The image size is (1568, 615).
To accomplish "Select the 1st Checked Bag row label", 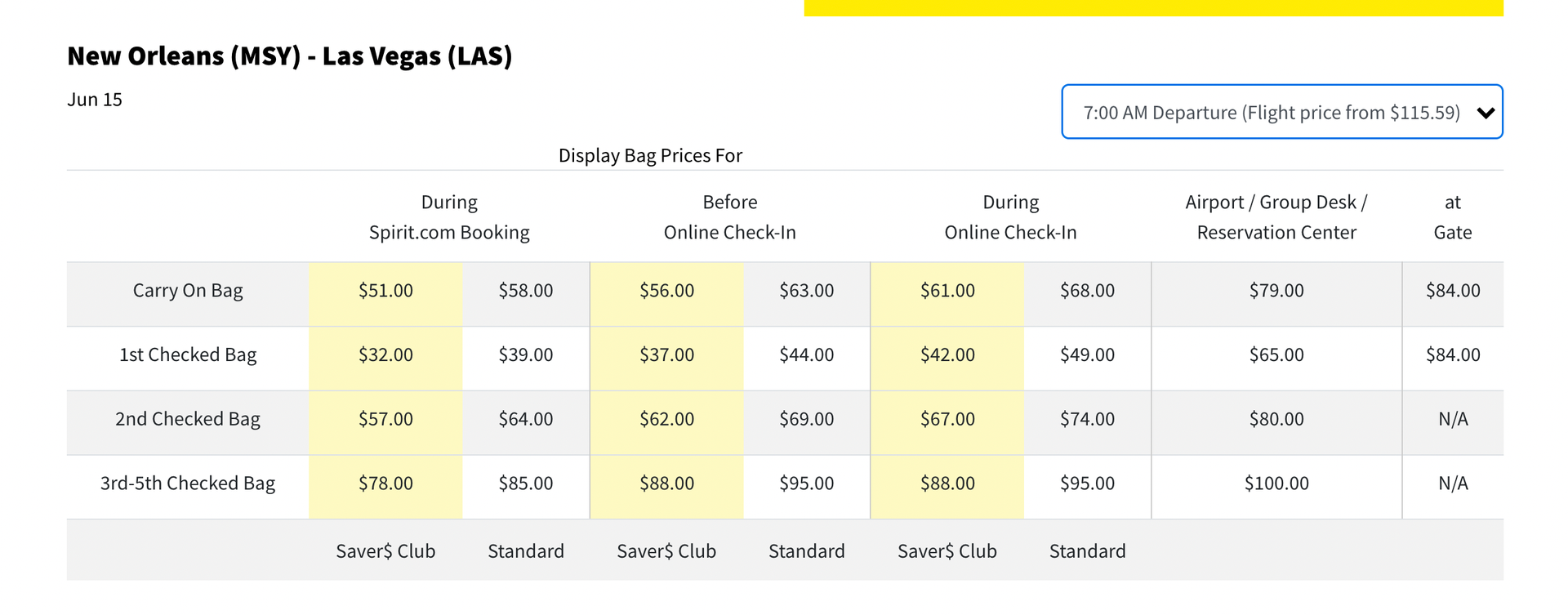I will [x=188, y=354].
